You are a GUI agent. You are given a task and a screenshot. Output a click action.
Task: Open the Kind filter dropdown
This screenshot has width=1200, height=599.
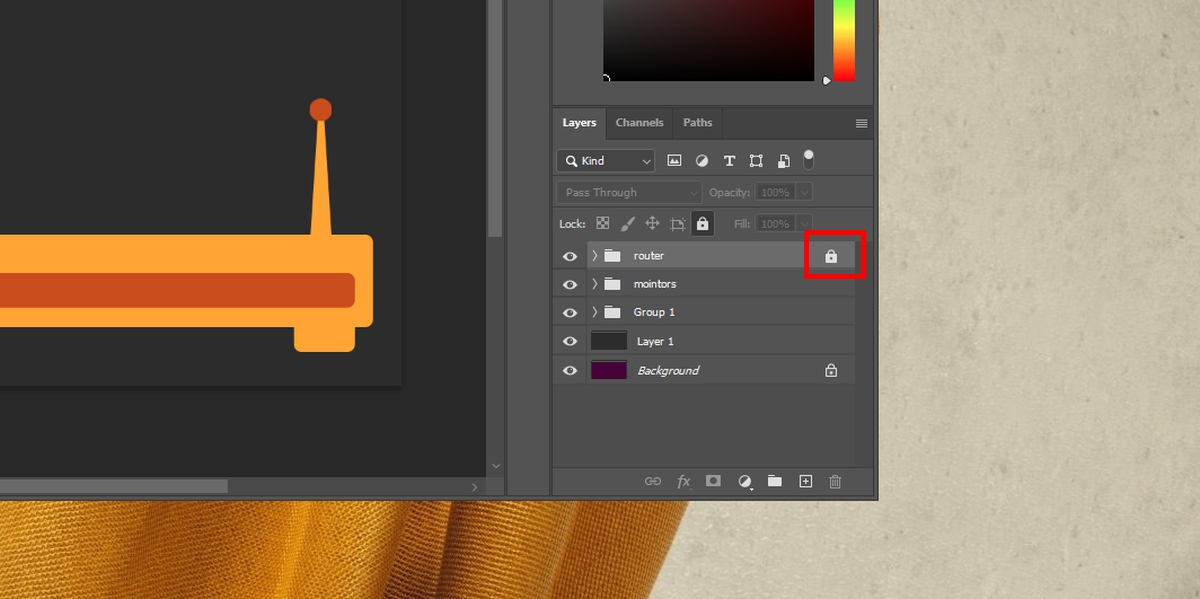click(605, 161)
